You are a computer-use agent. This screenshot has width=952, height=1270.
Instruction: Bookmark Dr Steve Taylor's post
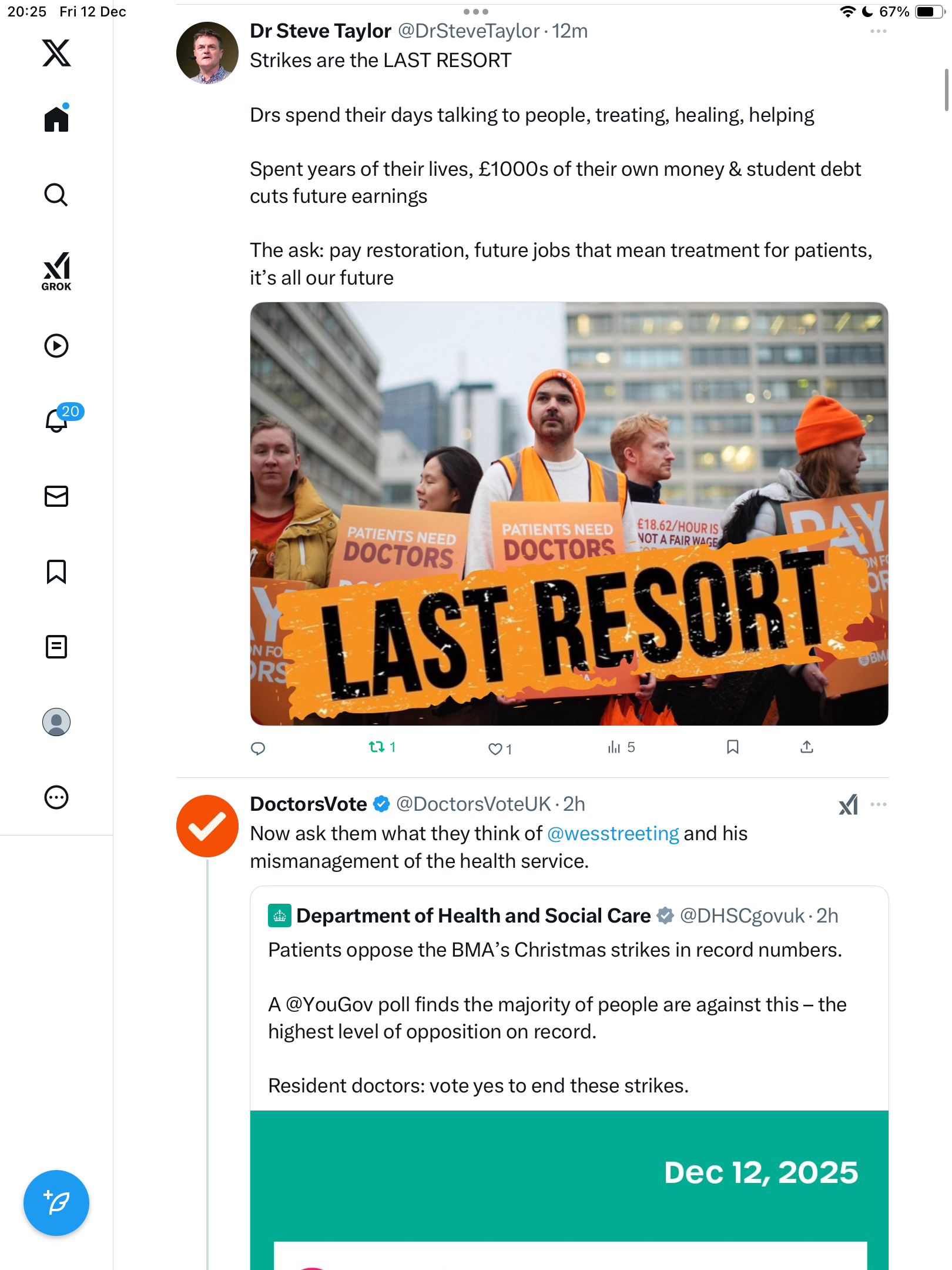(732, 747)
